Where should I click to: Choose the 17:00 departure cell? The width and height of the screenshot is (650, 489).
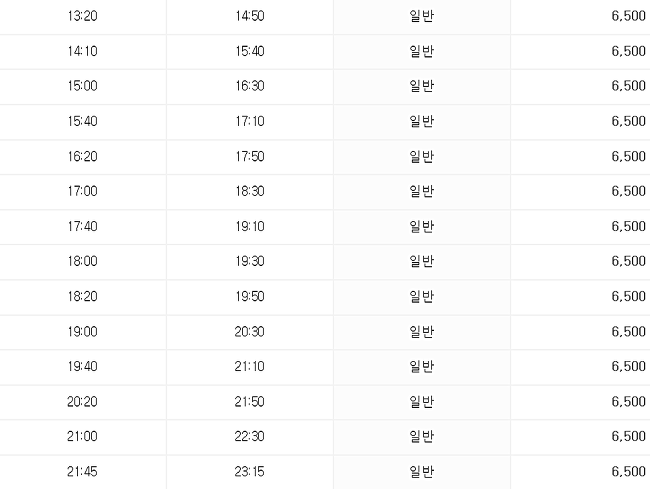point(82,191)
